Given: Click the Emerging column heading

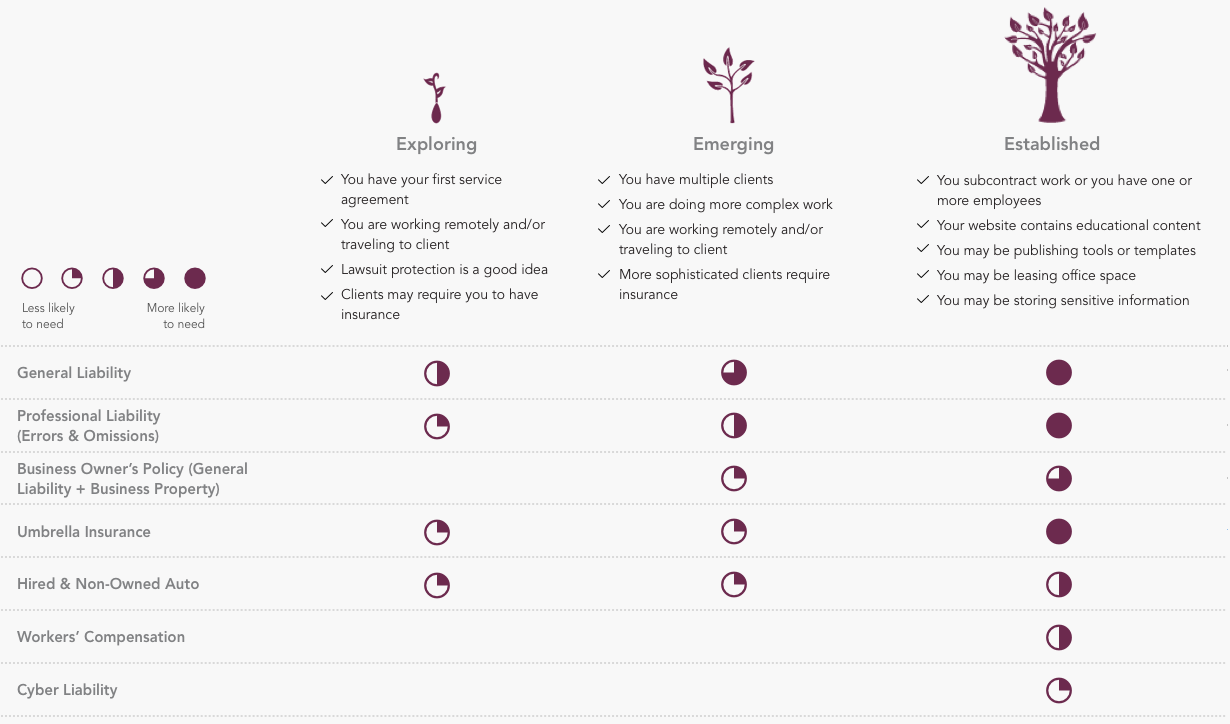Looking at the screenshot, I should pos(733,144).
